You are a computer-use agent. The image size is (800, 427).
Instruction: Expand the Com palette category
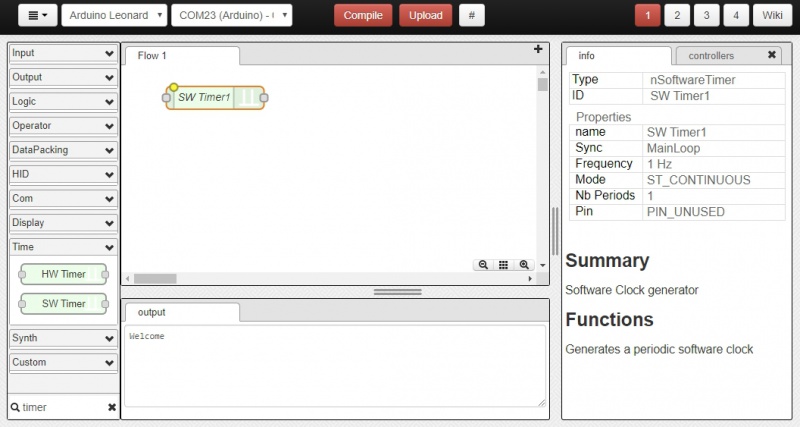click(x=63, y=198)
